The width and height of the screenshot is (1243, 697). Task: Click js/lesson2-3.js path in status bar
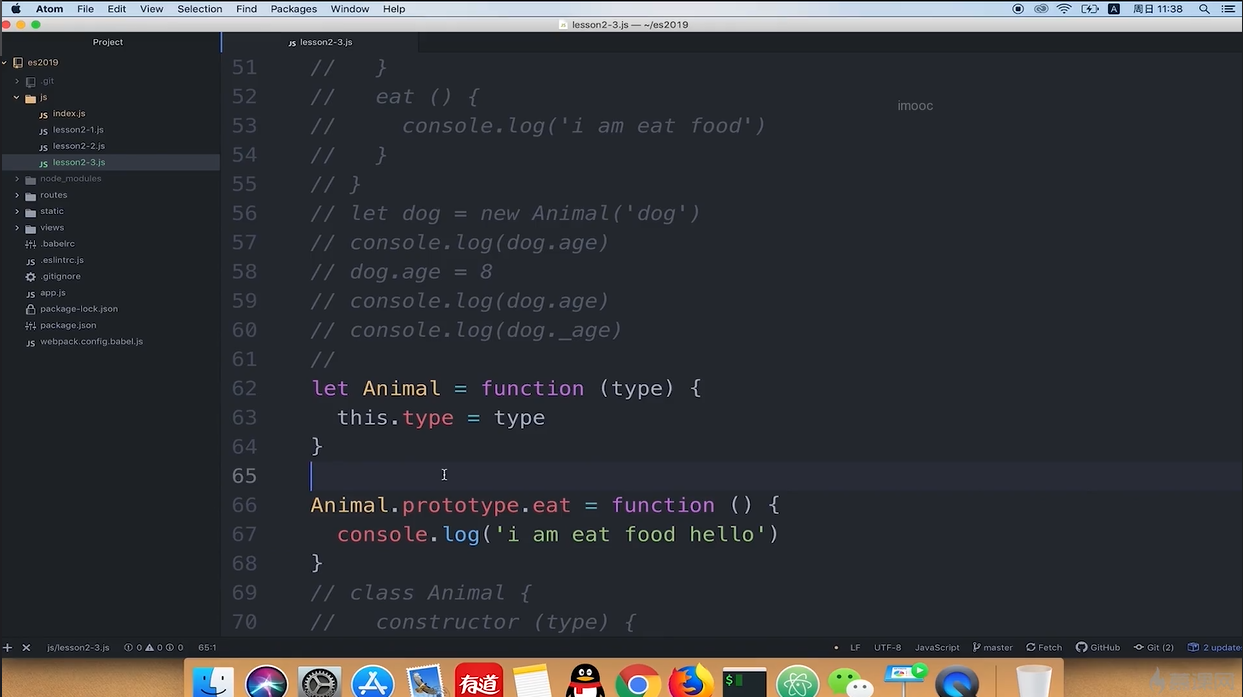[78, 647]
